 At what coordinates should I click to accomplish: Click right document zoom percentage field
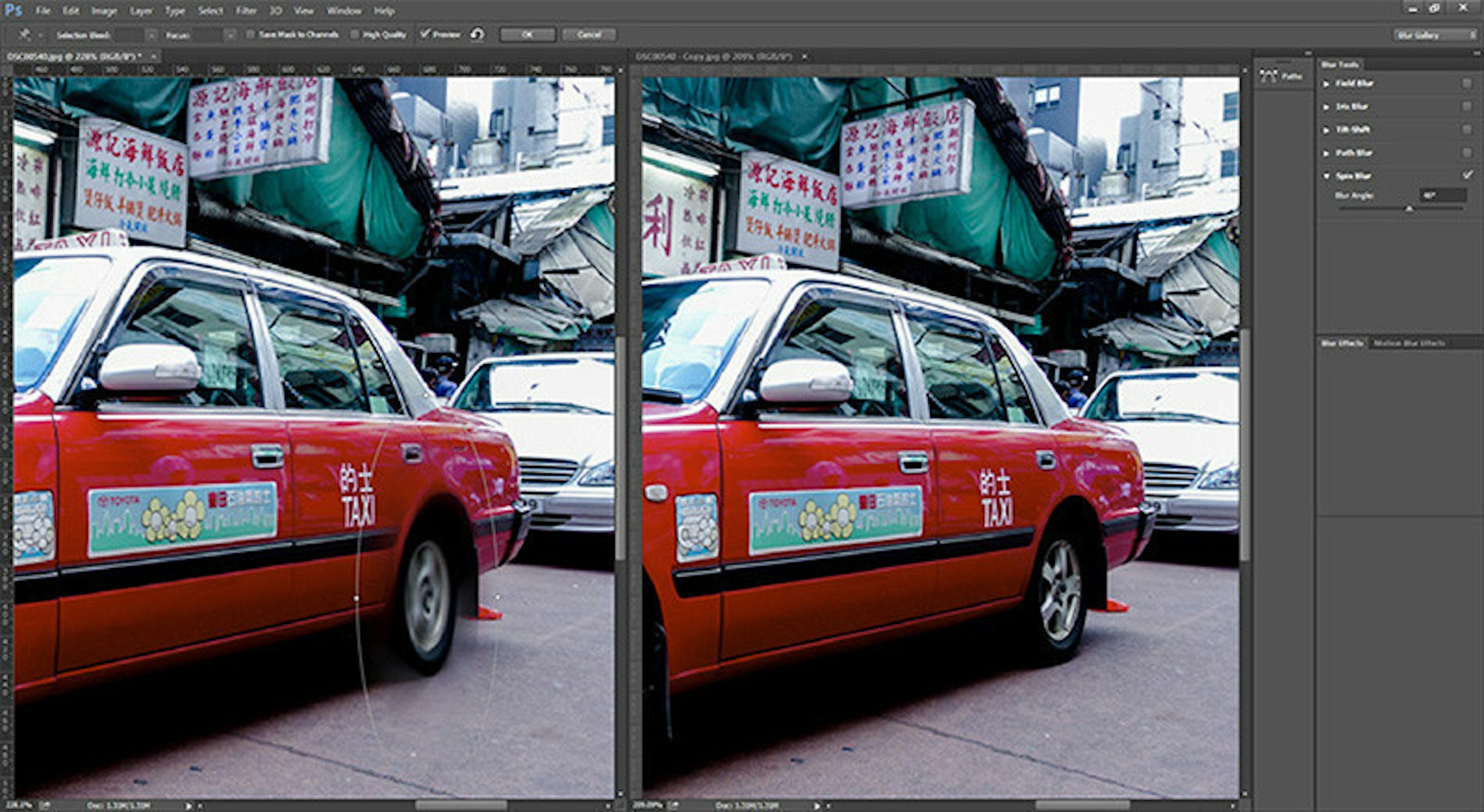[647, 806]
